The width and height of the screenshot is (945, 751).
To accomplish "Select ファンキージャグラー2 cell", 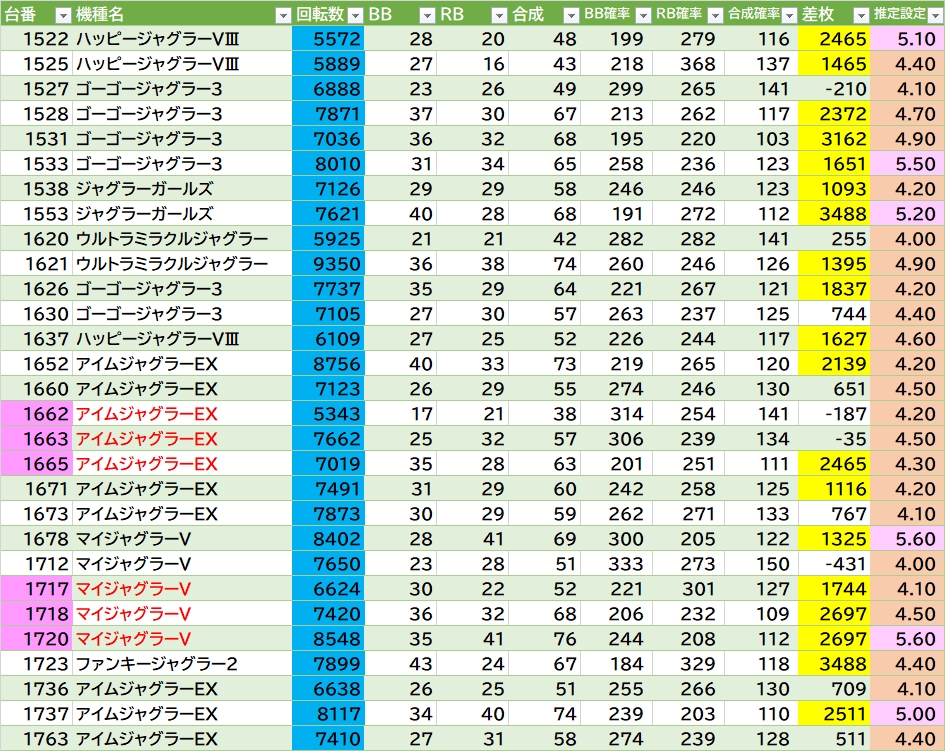I will [182, 664].
